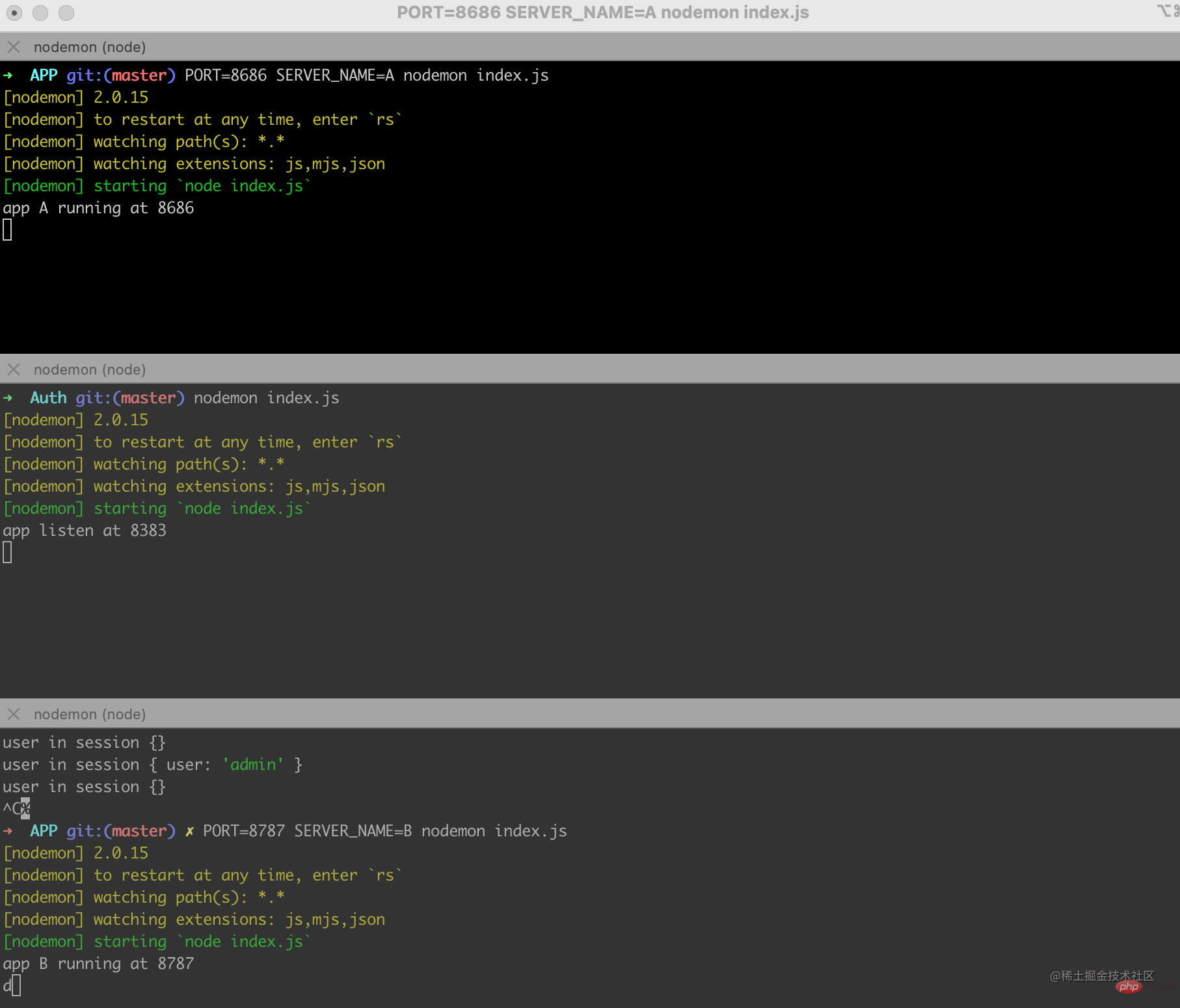Click the red prompt arrow in the bottom pane

coord(8,831)
